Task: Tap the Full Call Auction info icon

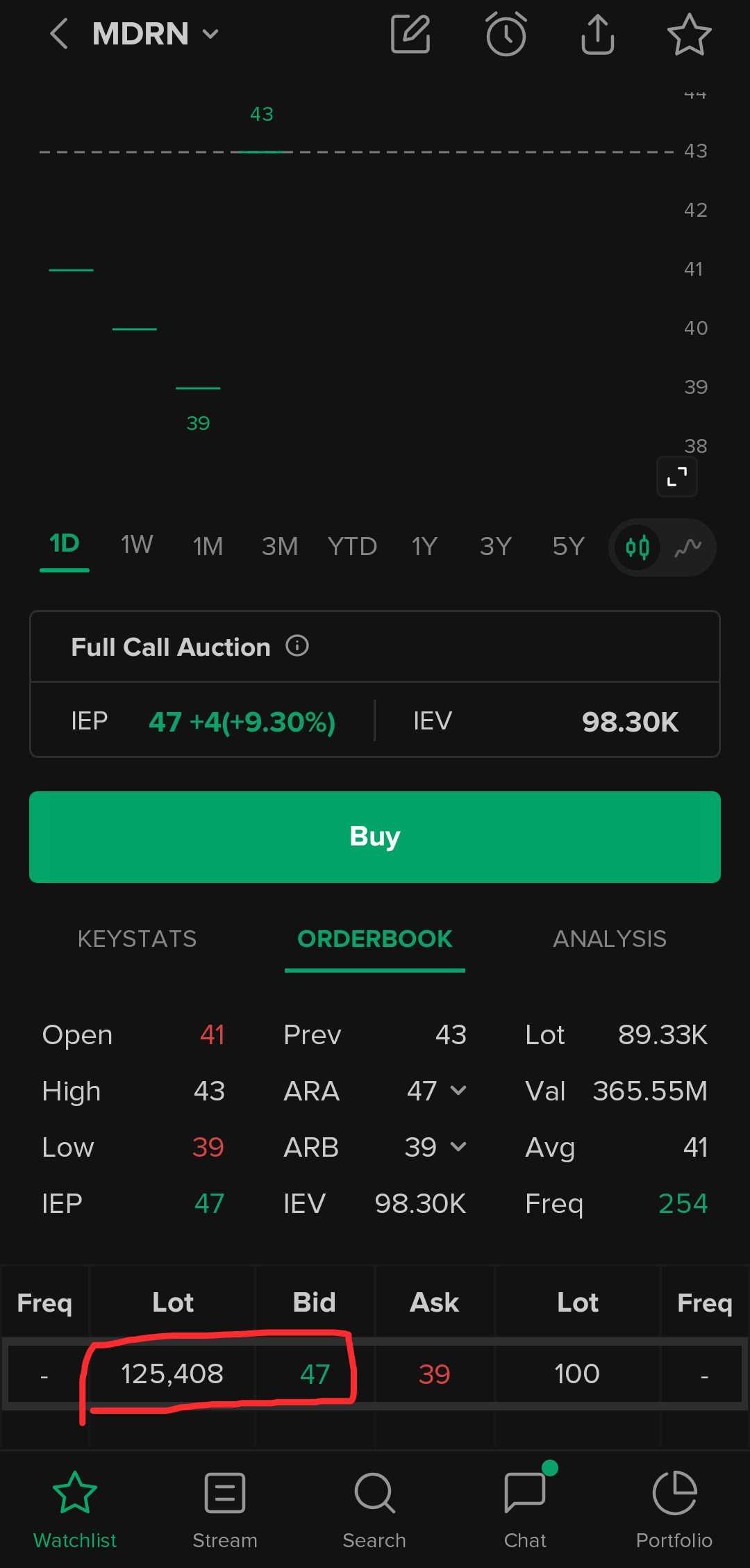Action: [297, 646]
